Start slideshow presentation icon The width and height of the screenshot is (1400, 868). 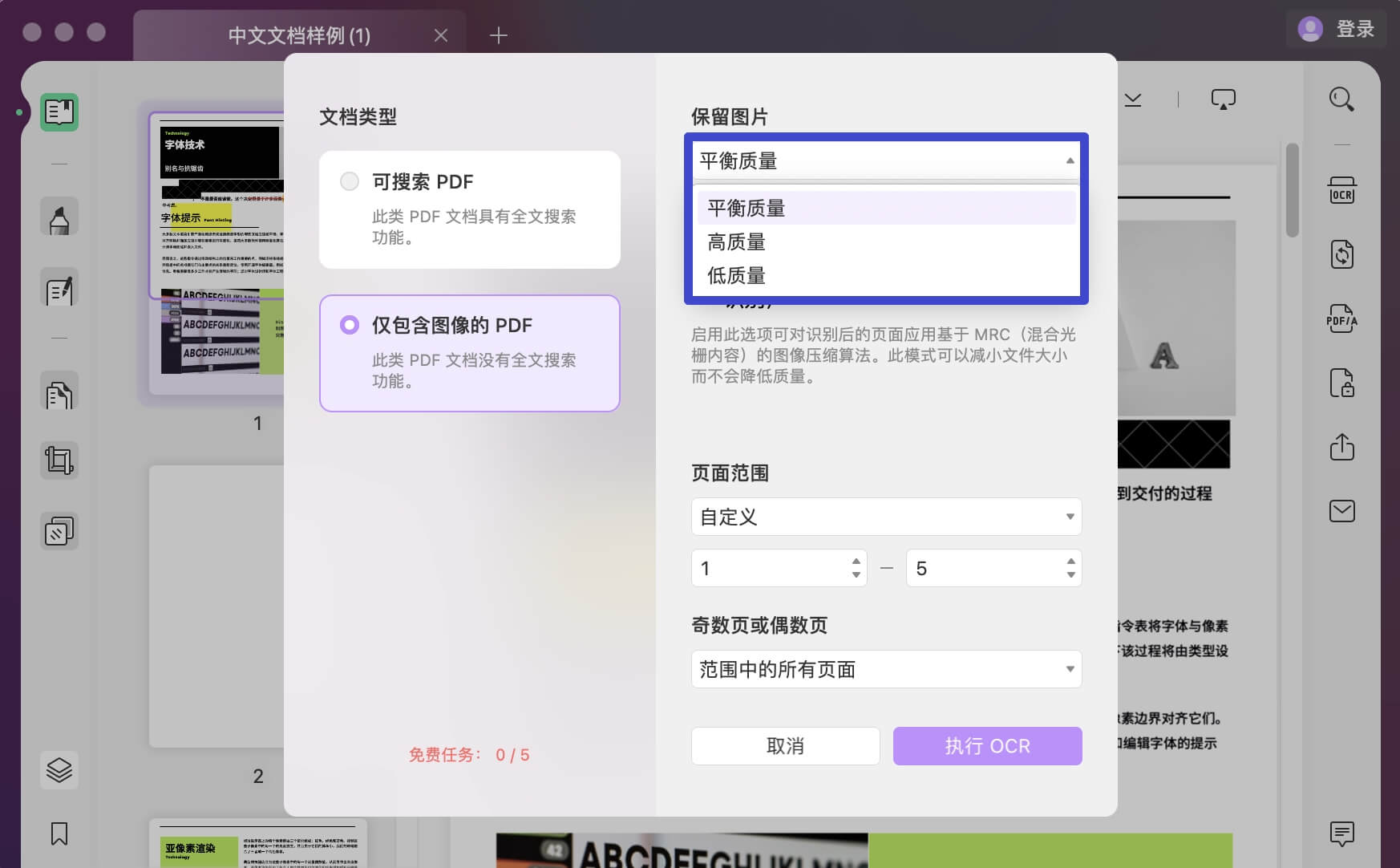tap(1223, 99)
